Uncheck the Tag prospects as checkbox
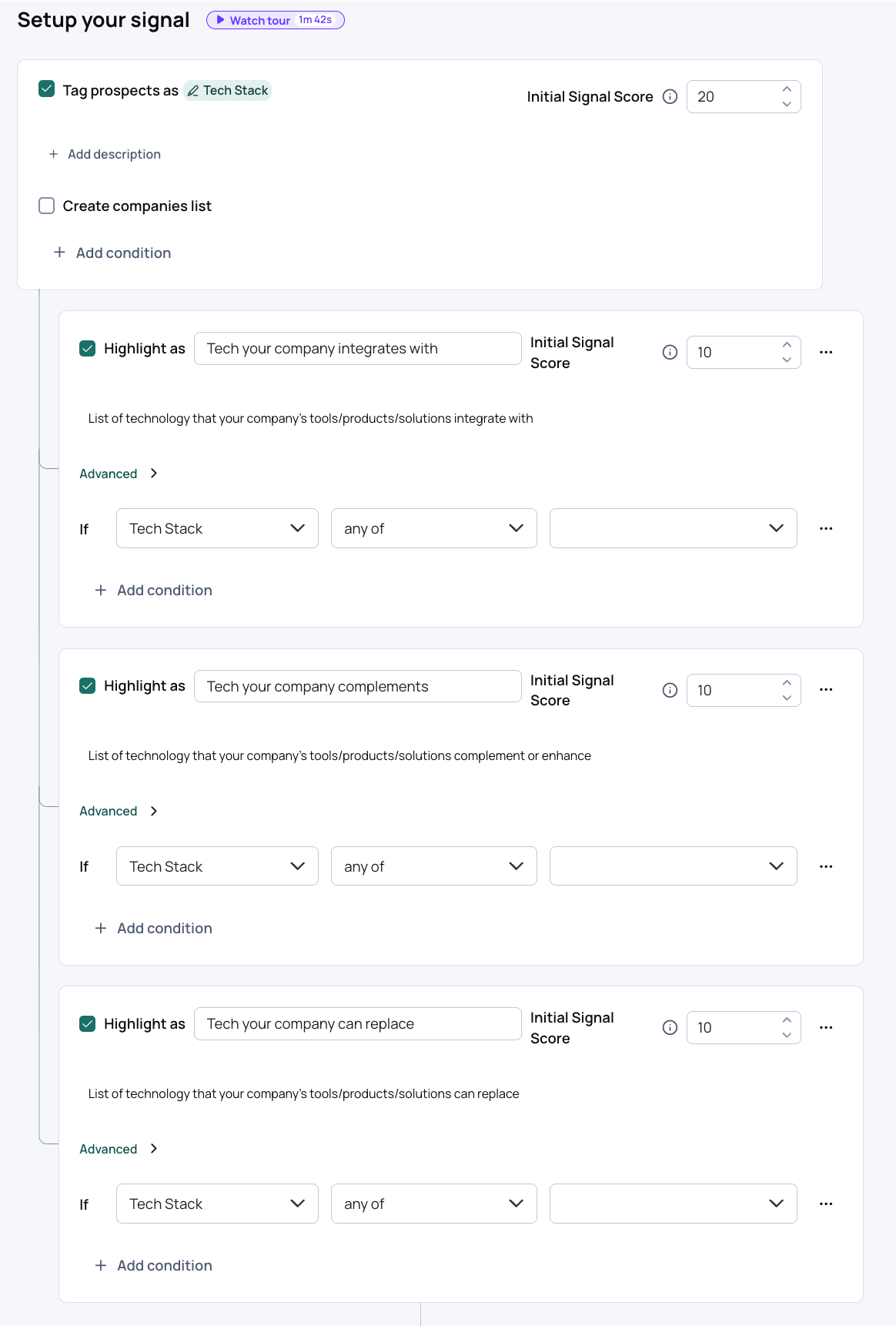896x1326 pixels. [46, 89]
